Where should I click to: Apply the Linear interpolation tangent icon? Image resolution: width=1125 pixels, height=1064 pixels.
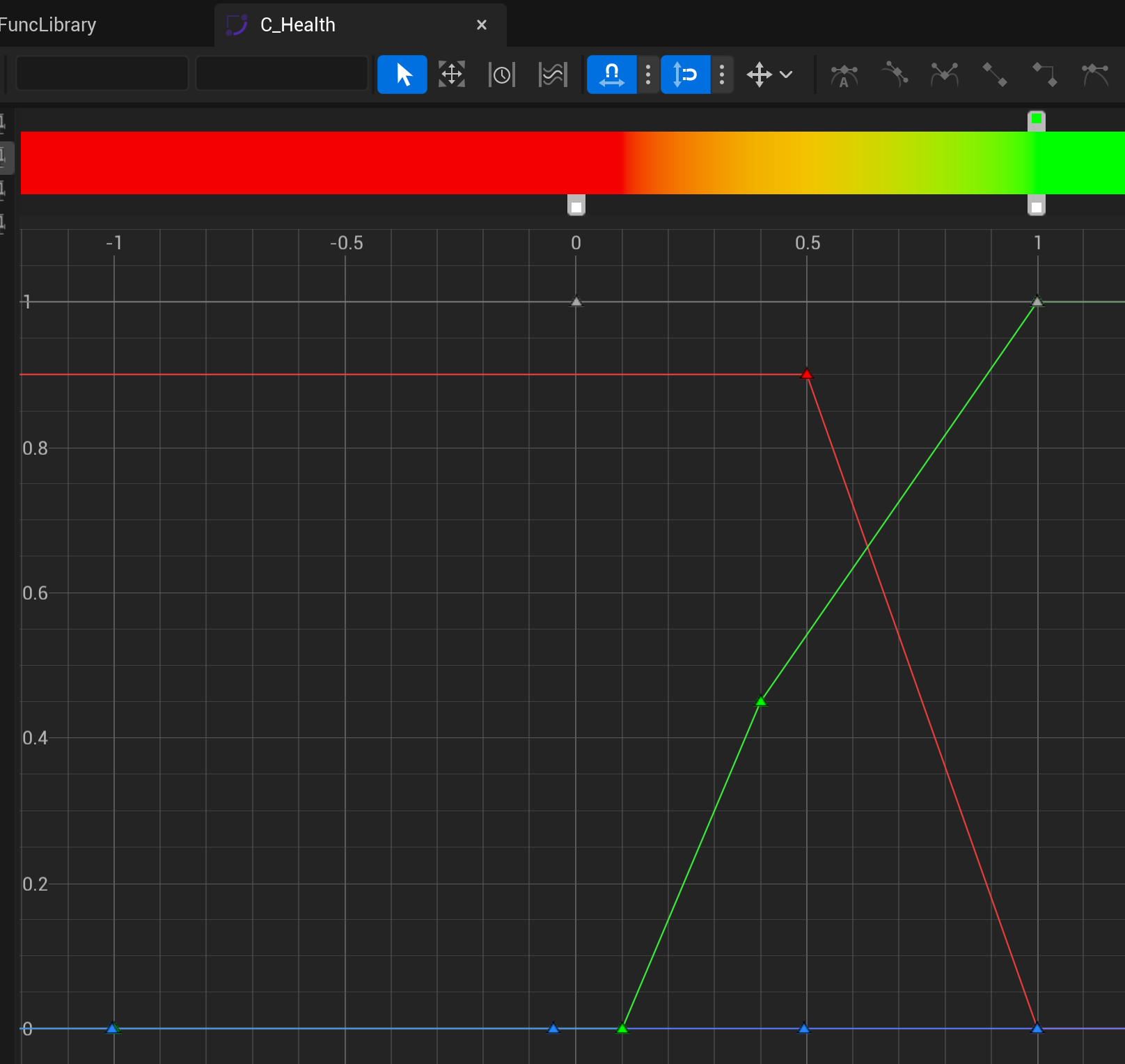[x=994, y=75]
